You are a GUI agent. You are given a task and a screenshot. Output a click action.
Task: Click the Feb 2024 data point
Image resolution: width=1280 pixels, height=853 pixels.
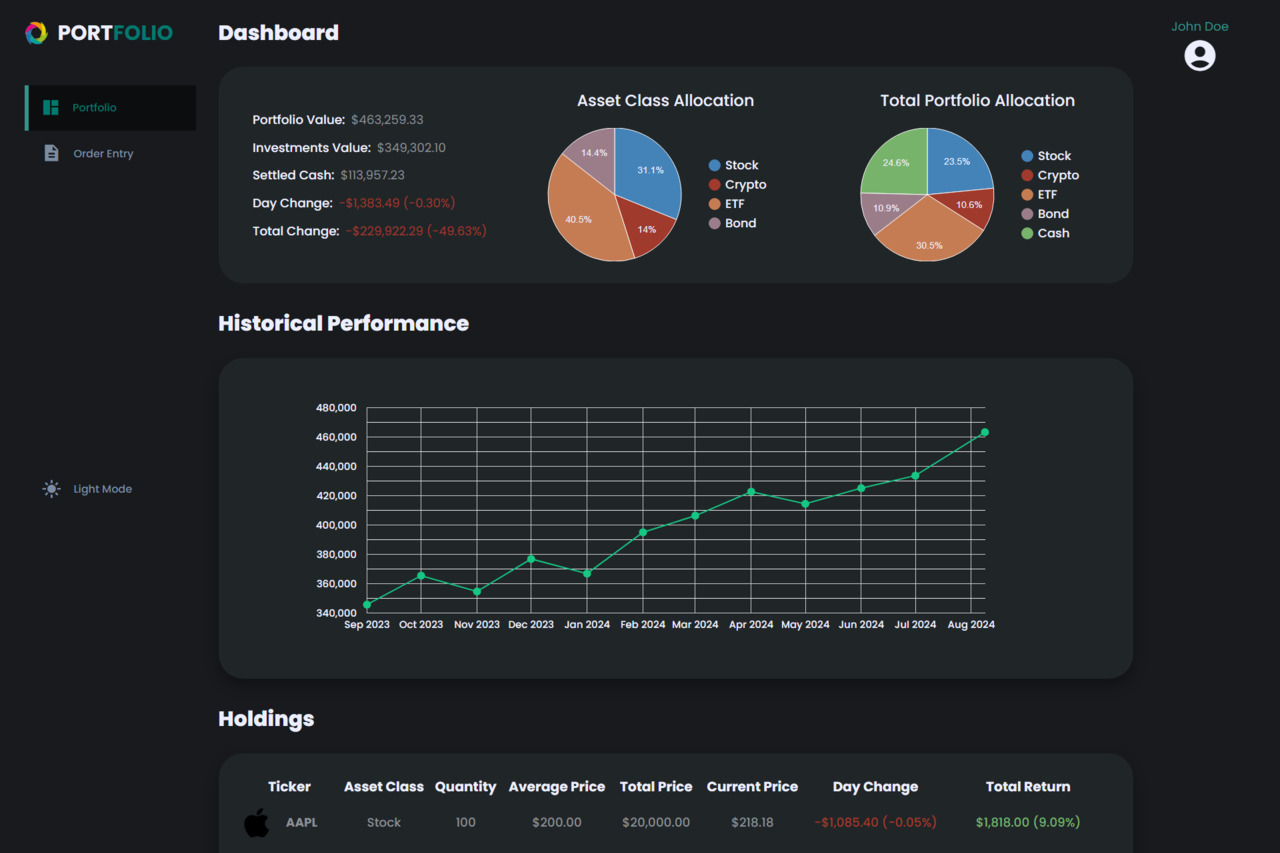643,532
